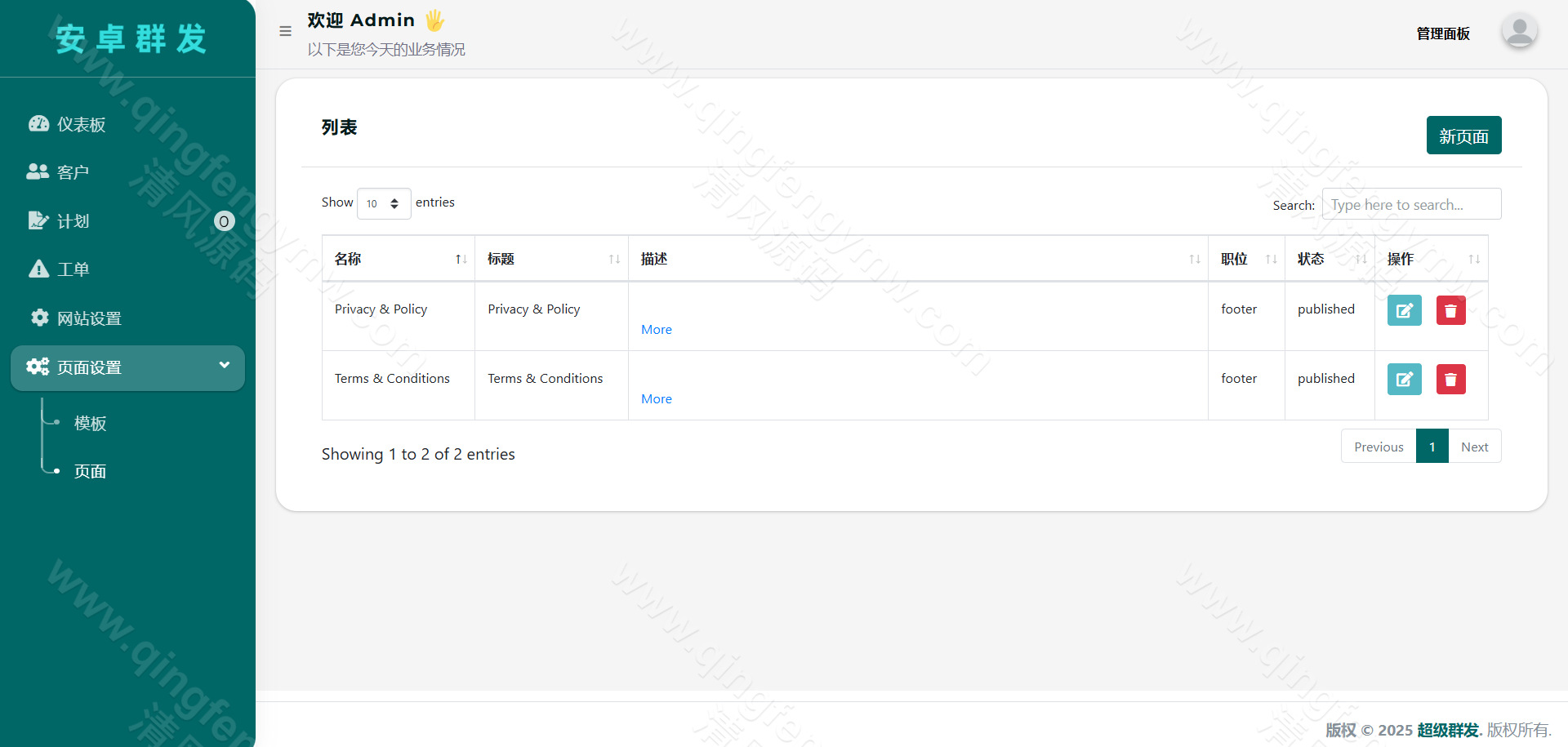Open 工单 in the sidebar

tap(127, 269)
